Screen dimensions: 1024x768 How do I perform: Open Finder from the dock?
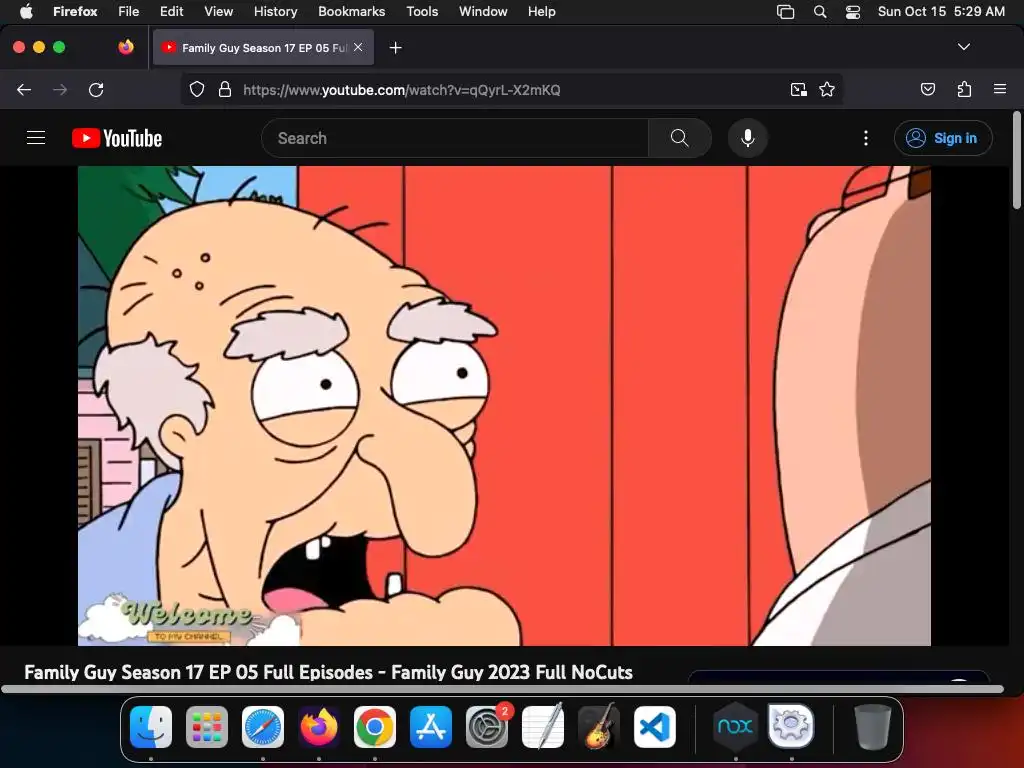pyautogui.click(x=151, y=727)
